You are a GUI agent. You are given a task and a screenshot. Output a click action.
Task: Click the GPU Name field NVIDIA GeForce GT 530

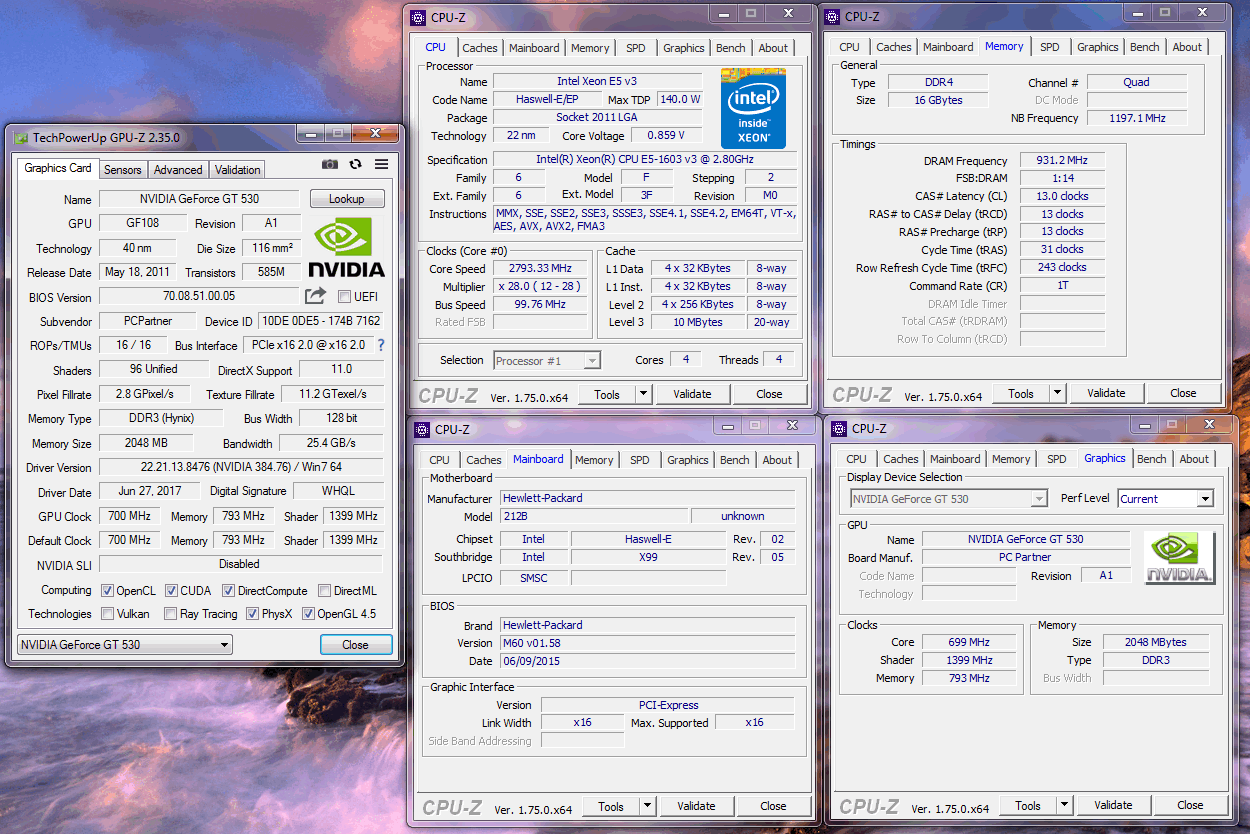click(199, 199)
